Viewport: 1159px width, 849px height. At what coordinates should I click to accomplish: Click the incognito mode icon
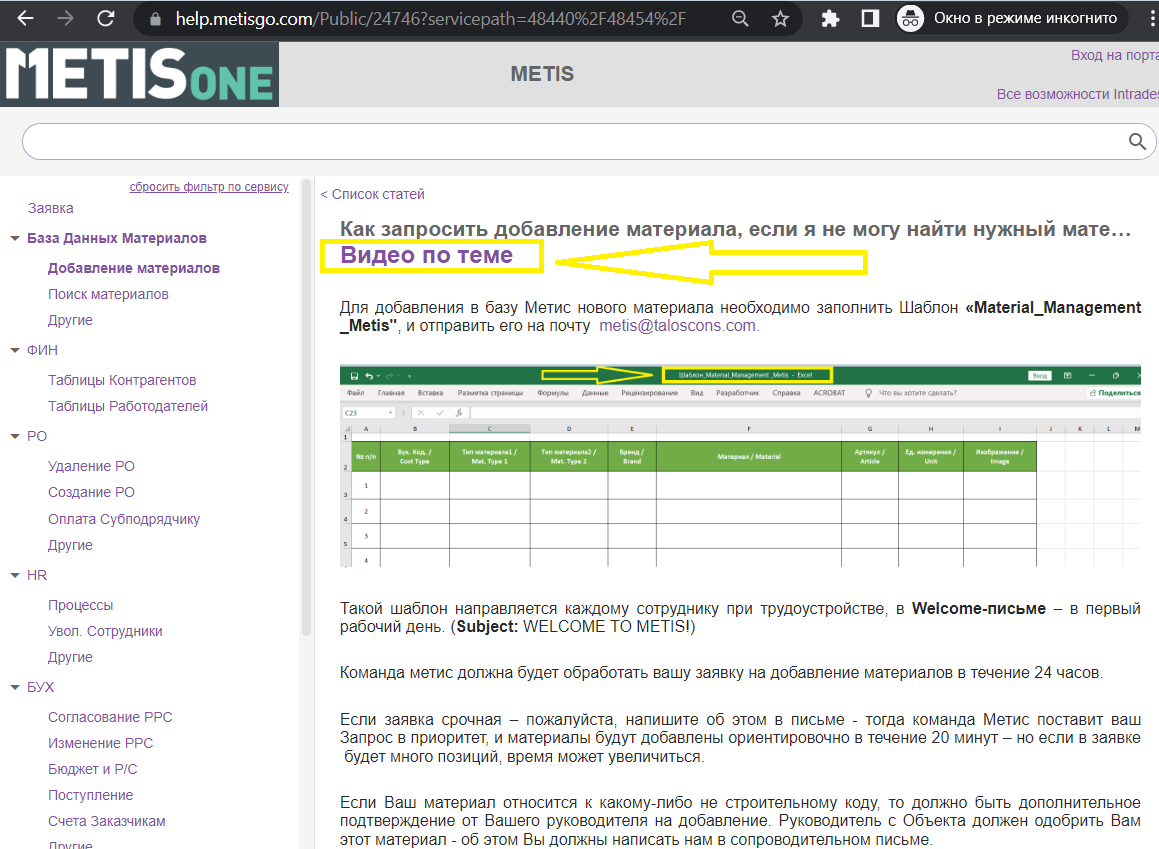pos(911,18)
